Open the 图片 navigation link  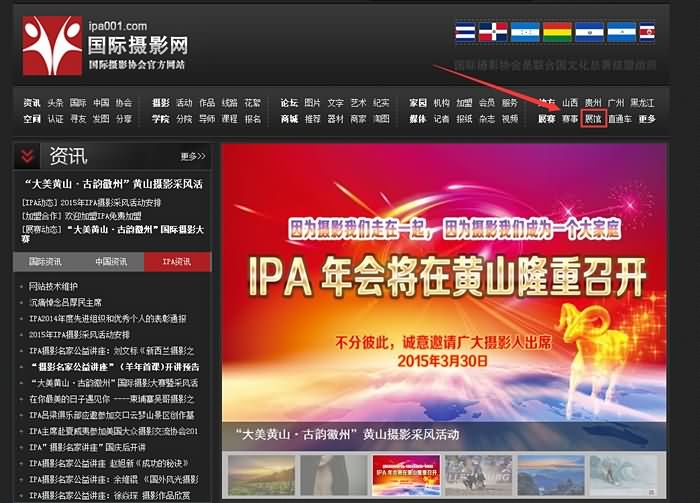tap(312, 103)
